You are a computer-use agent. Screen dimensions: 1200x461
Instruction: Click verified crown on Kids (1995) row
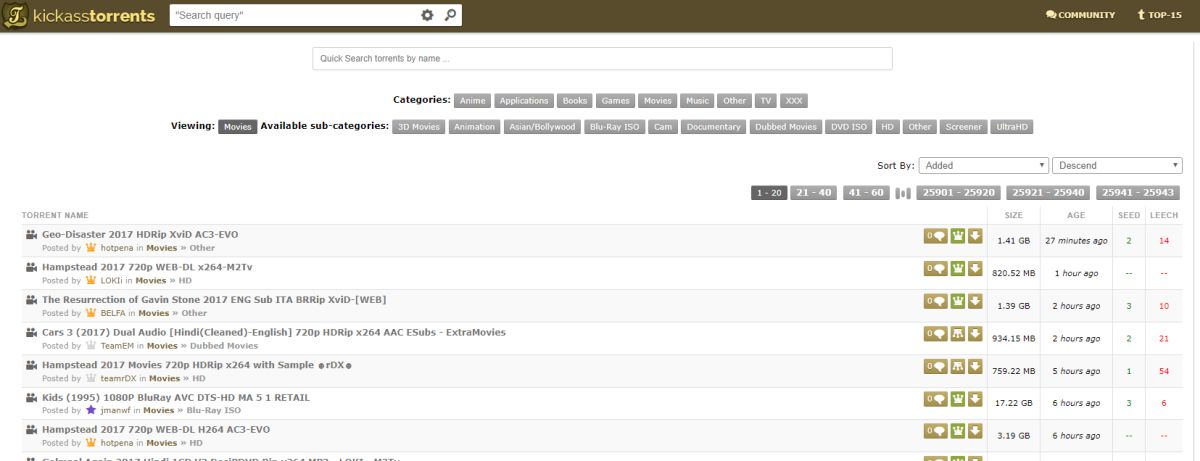click(x=957, y=399)
